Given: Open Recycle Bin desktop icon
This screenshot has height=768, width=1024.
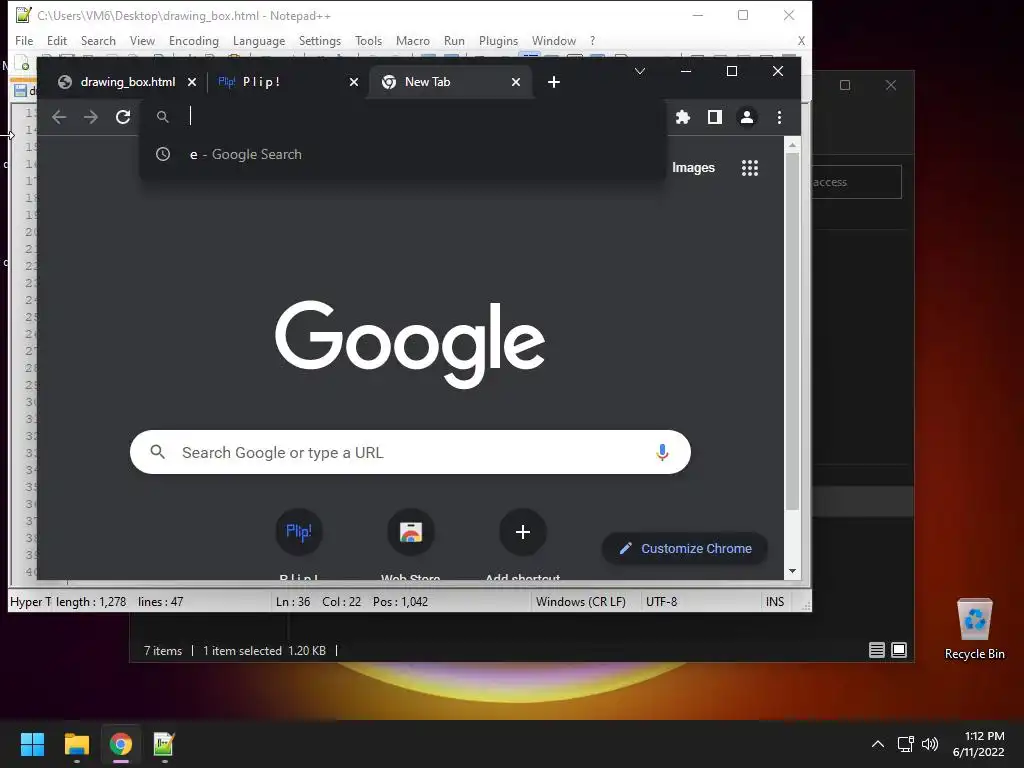Looking at the screenshot, I should pos(974,629).
